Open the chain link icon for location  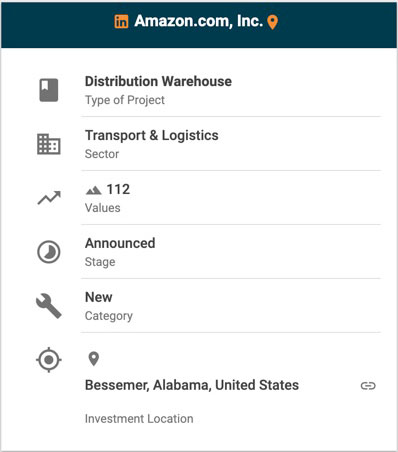point(368,386)
